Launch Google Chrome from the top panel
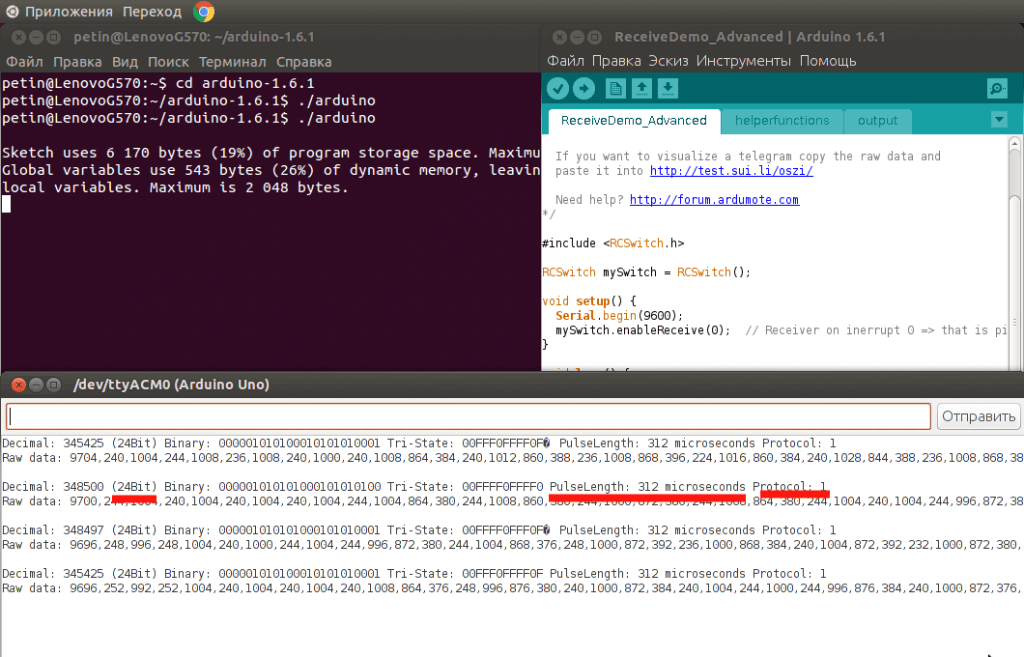 click(x=203, y=12)
